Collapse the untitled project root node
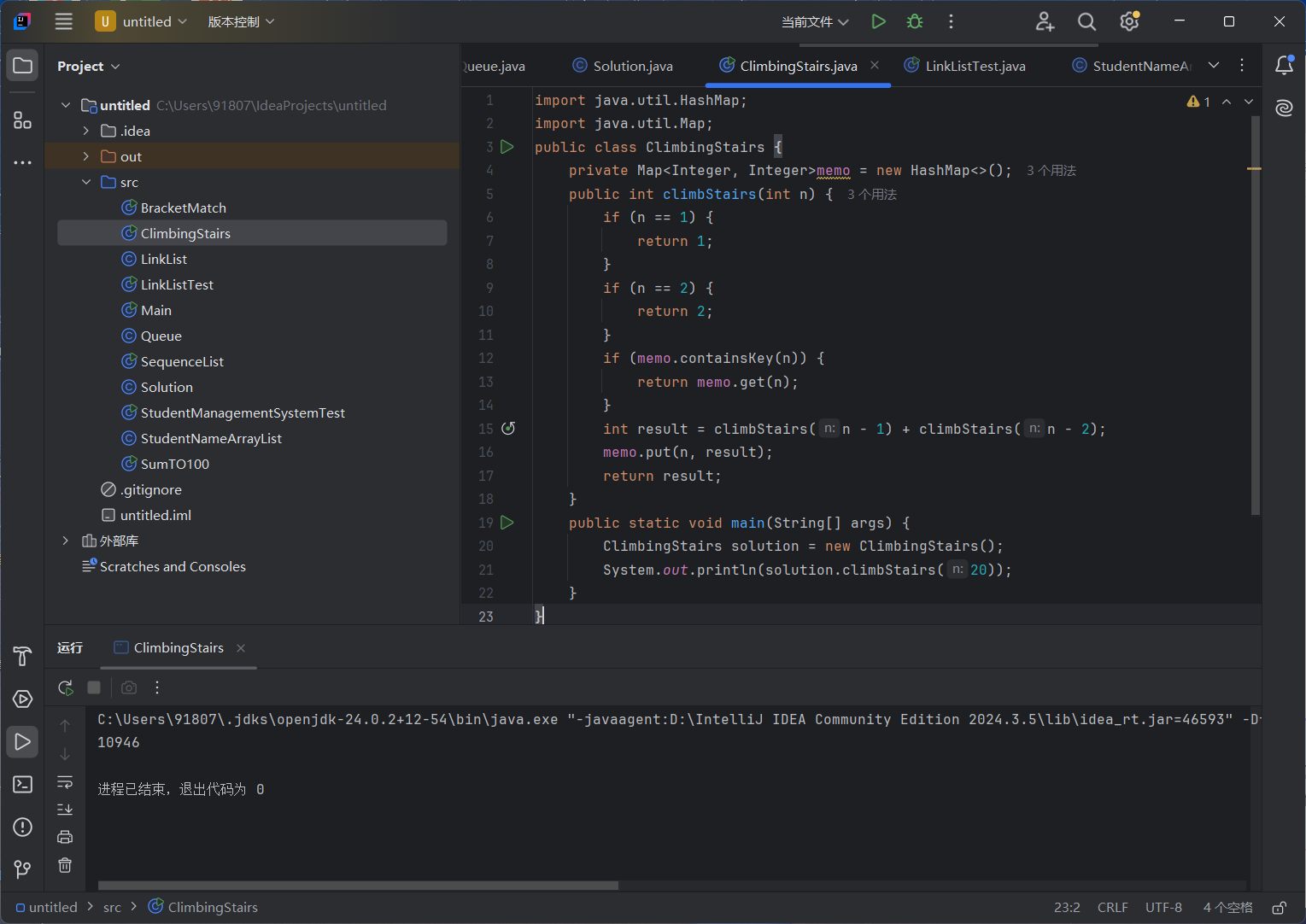1306x924 pixels. [66, 105]
